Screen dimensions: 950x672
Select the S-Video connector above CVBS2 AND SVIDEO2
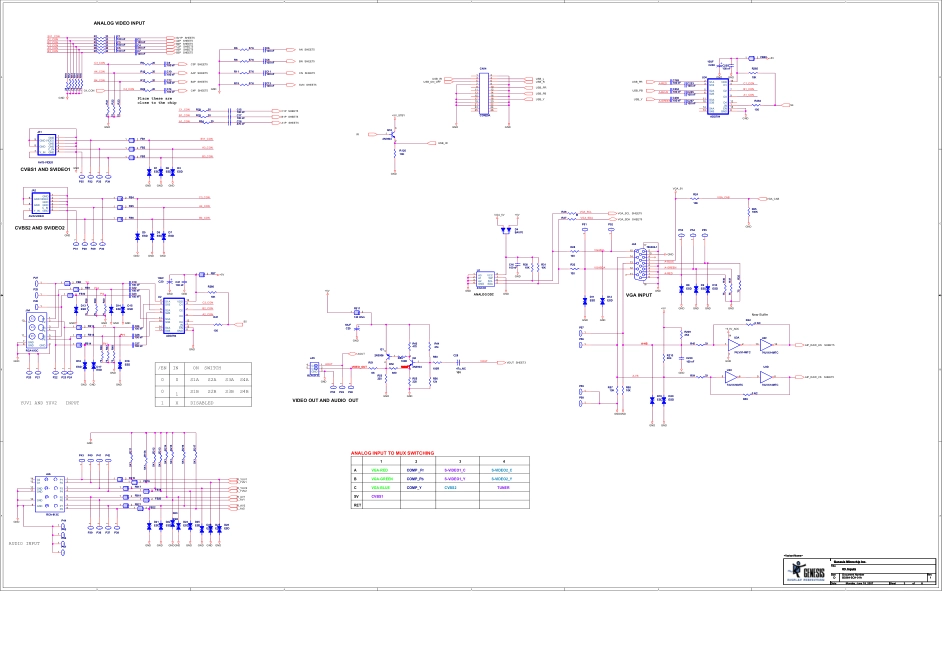(x=40, y=203)
